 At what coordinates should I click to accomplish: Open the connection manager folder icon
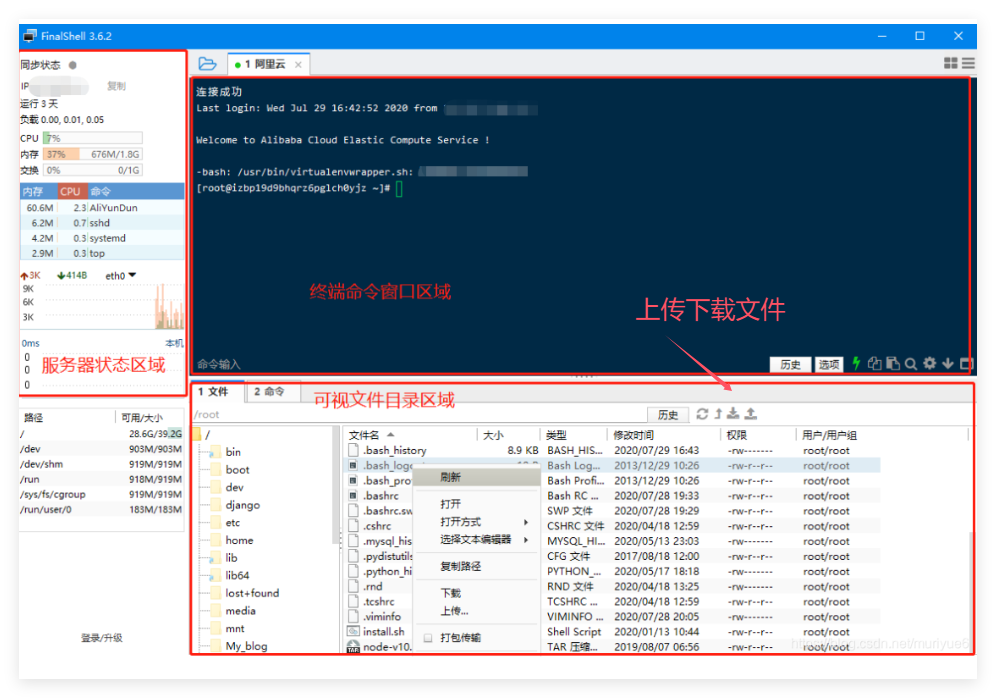coord(207,64)
